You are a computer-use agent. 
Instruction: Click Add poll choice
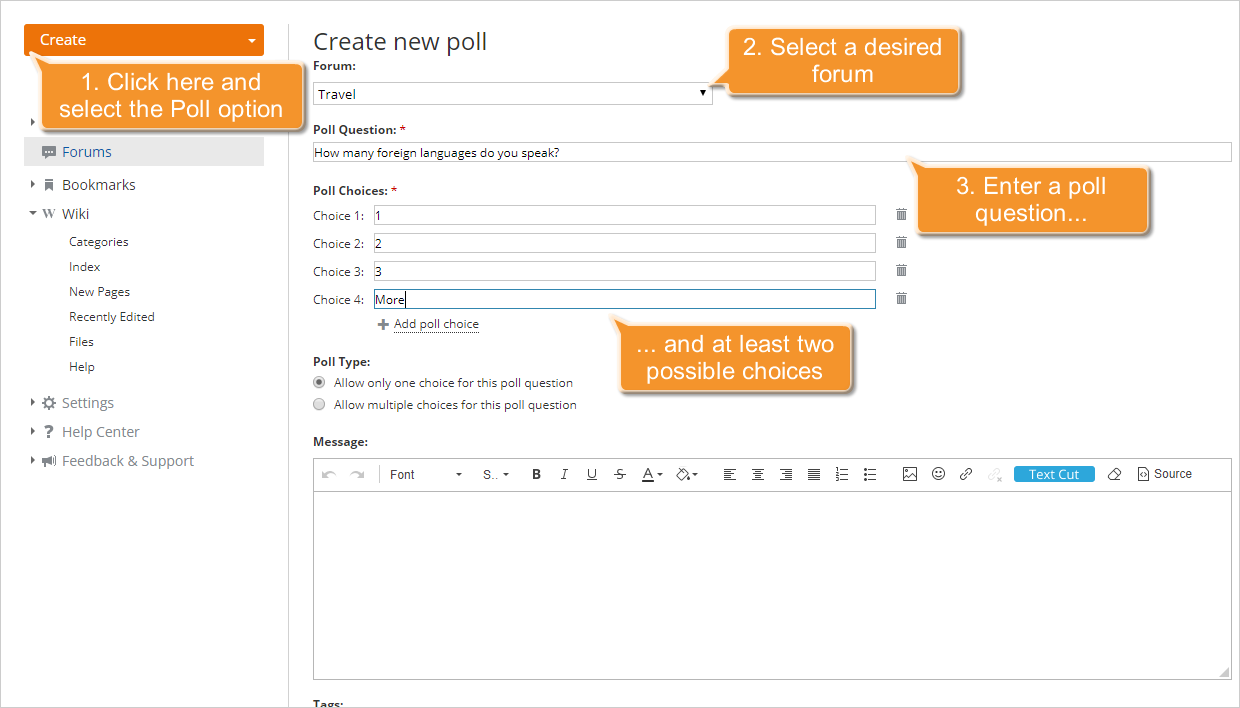pos(436,324)
